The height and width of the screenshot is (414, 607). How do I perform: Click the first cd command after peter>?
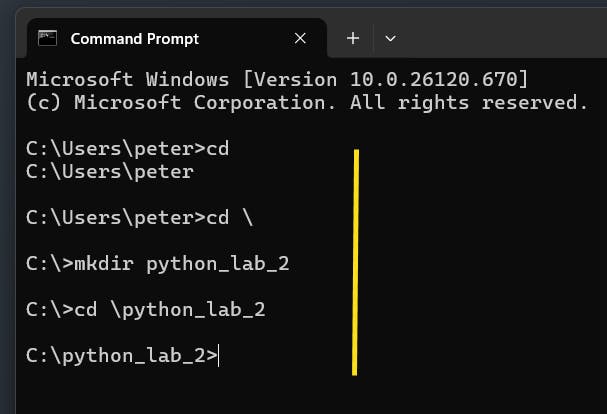pyautogui.click(x=217, y=149)
